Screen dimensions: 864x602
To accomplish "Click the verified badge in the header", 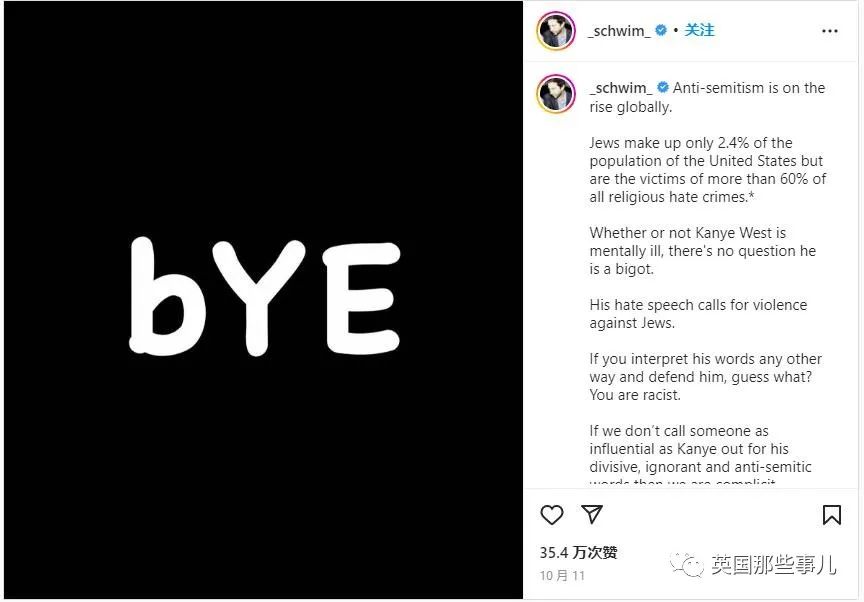I will pos(661,30).
